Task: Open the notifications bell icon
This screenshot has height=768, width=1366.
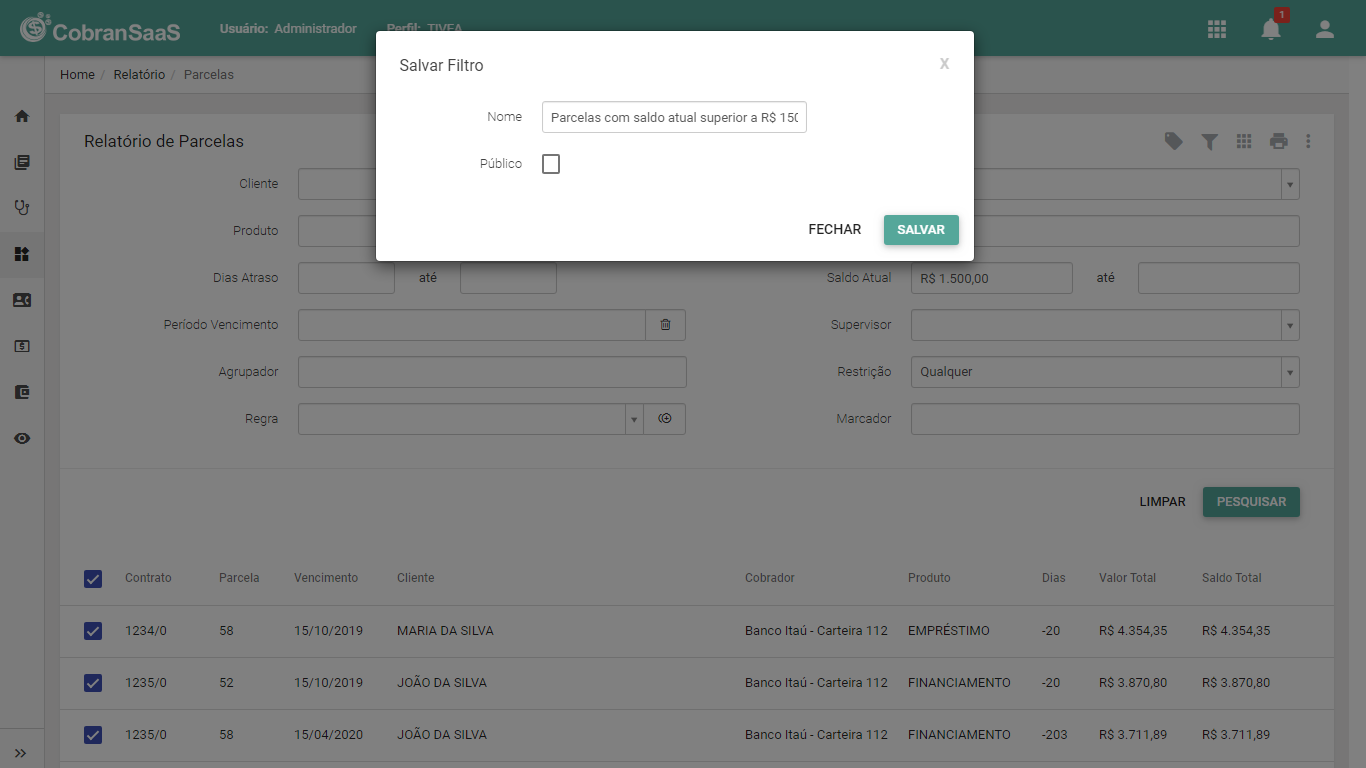Action: (1271, 29)
